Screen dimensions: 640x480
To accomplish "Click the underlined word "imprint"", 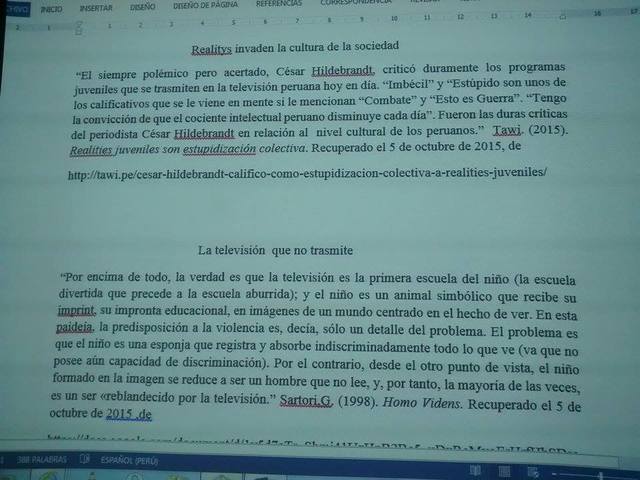I will [76, 310].
